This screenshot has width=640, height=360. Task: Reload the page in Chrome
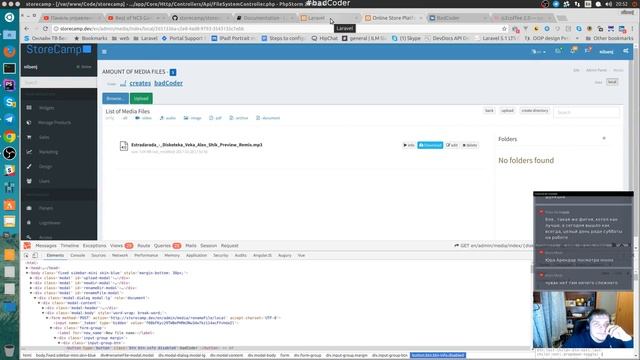tap(45, 29)
